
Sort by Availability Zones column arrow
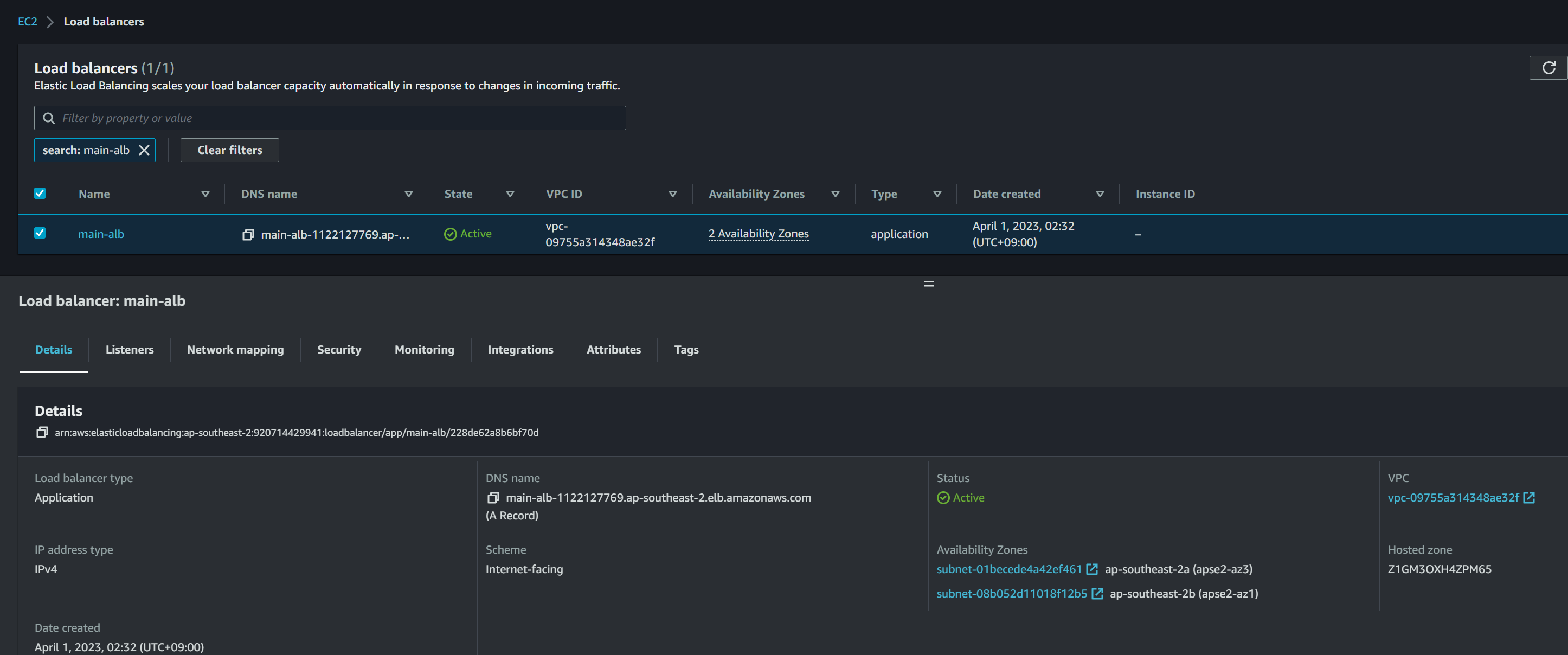[835, 194]
